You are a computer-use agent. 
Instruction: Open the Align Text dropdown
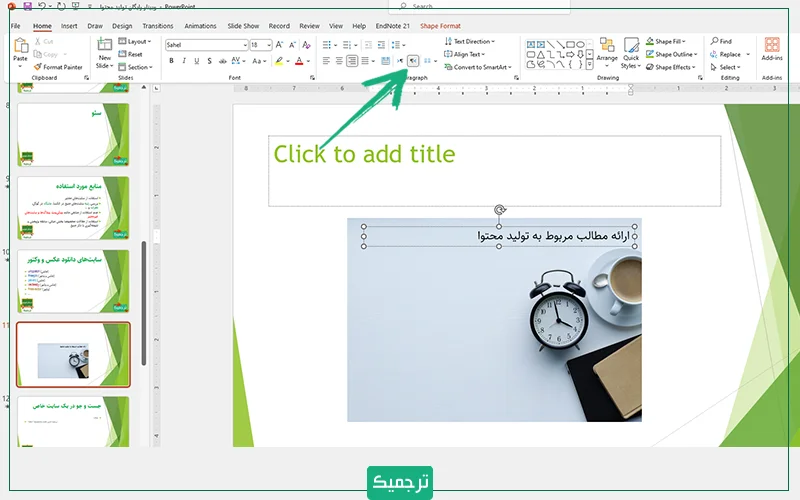465,54
